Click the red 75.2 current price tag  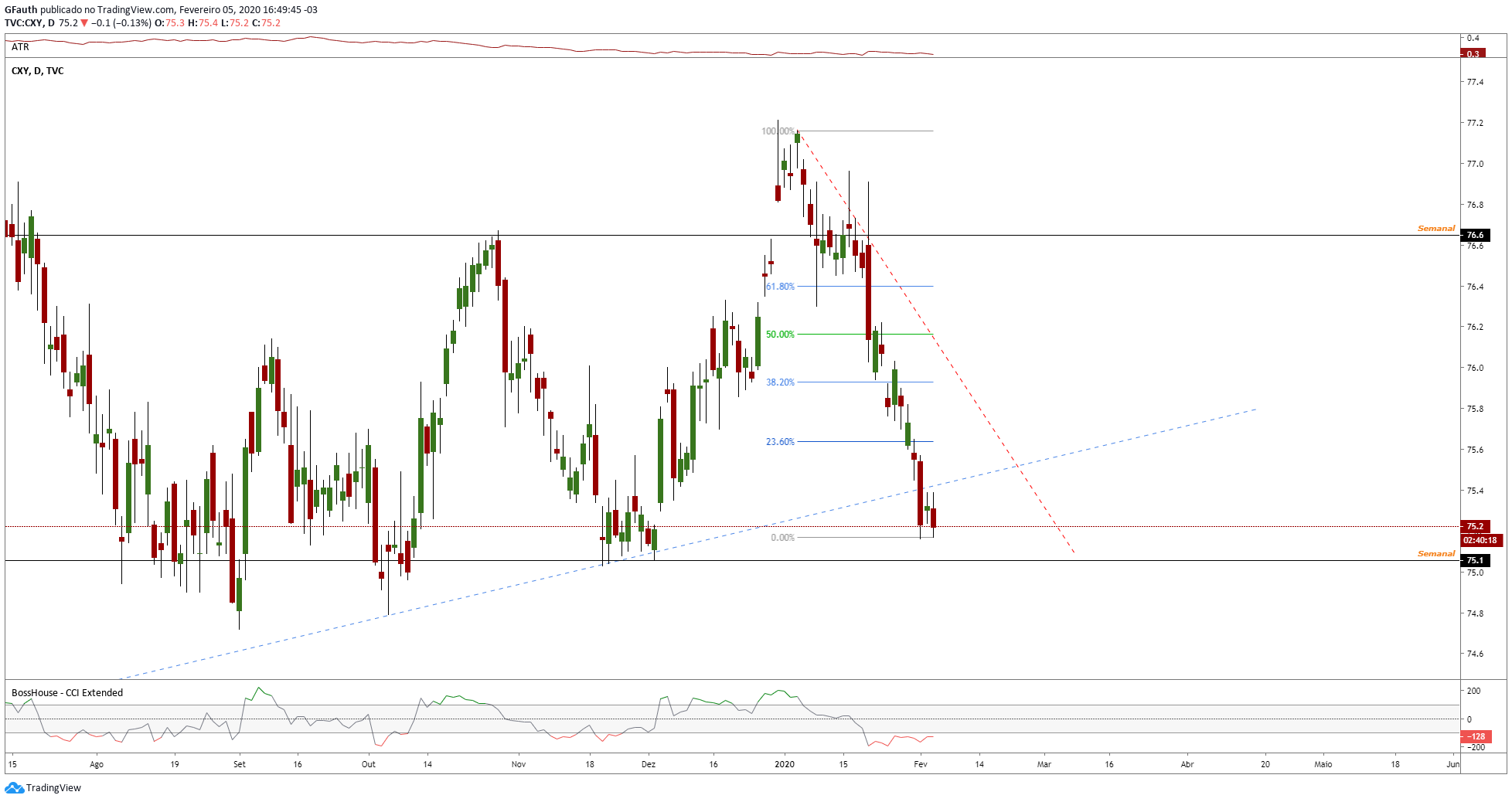pyautogui.click(x=1475, y=526)
